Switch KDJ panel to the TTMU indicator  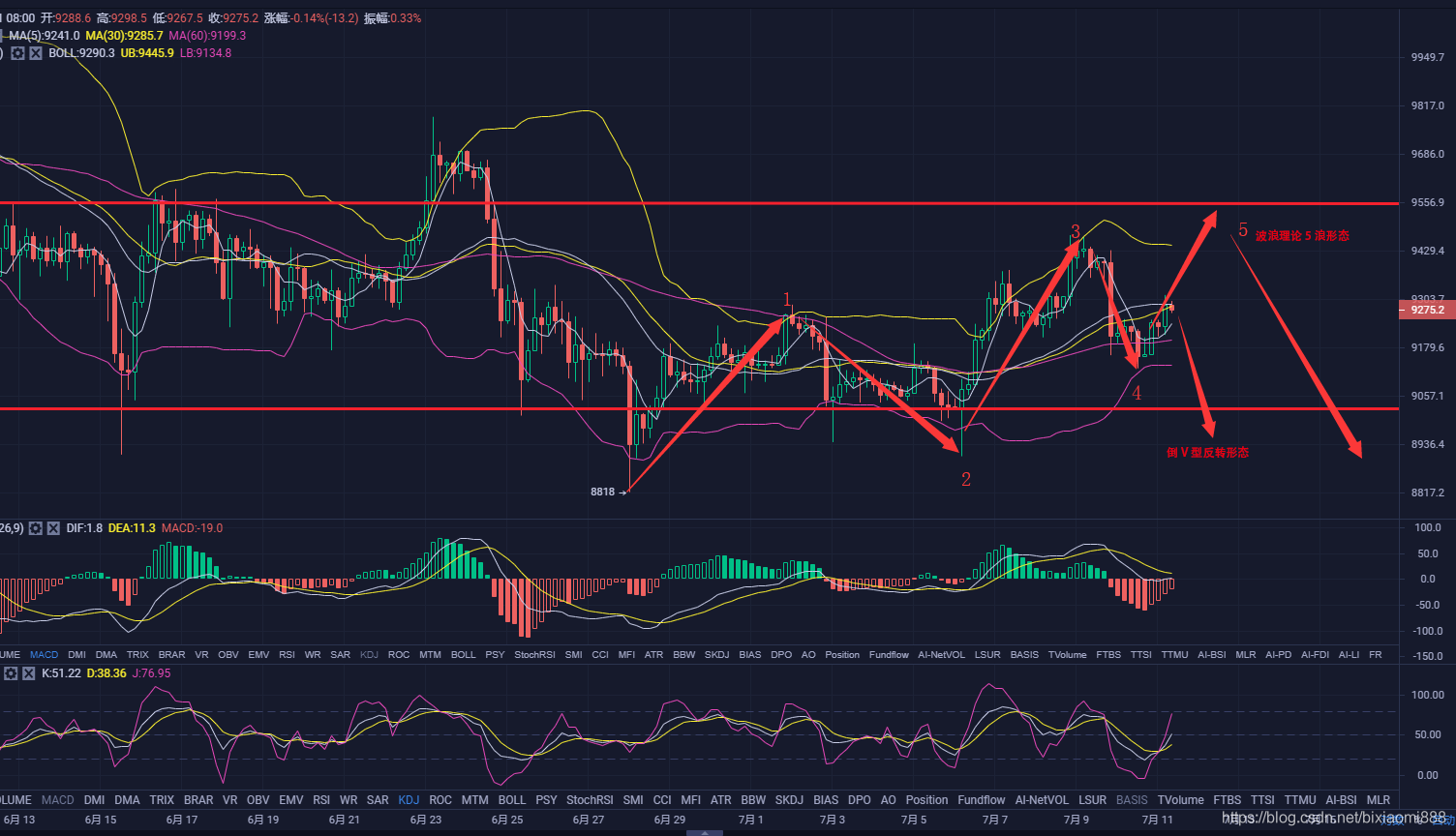pyautogui.click(x=1300, y=800)
